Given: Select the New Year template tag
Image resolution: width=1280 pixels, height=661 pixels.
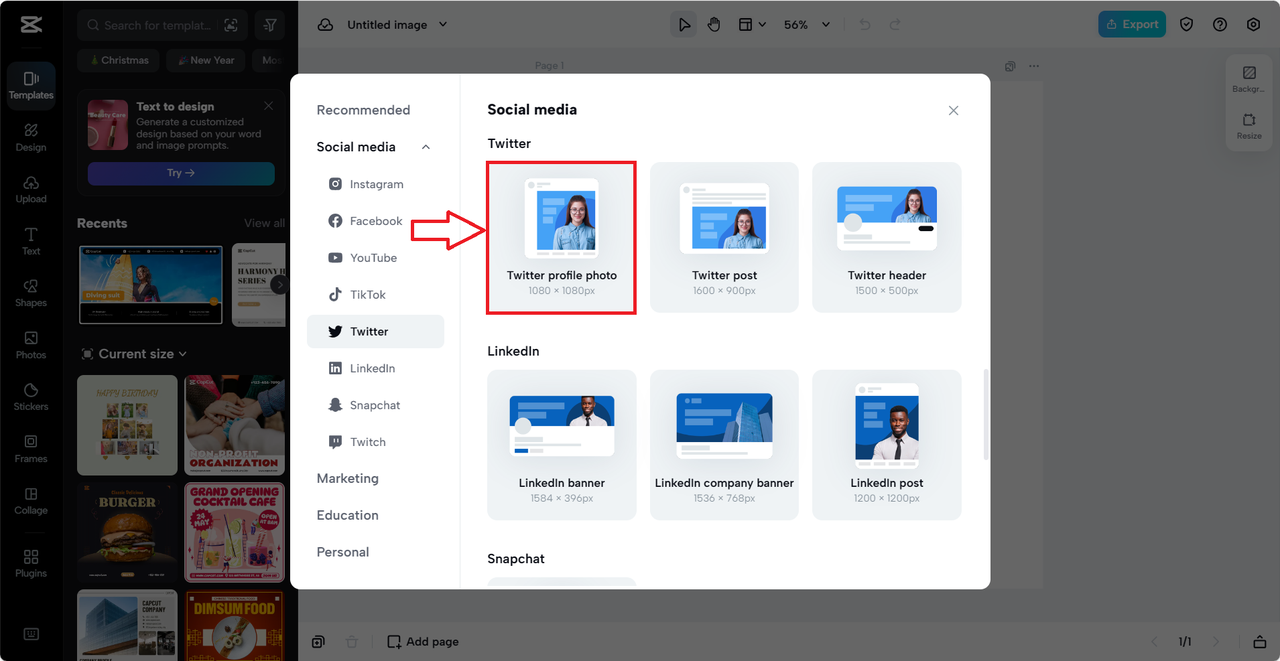Looking at the screenshot, I should point(205,60).
